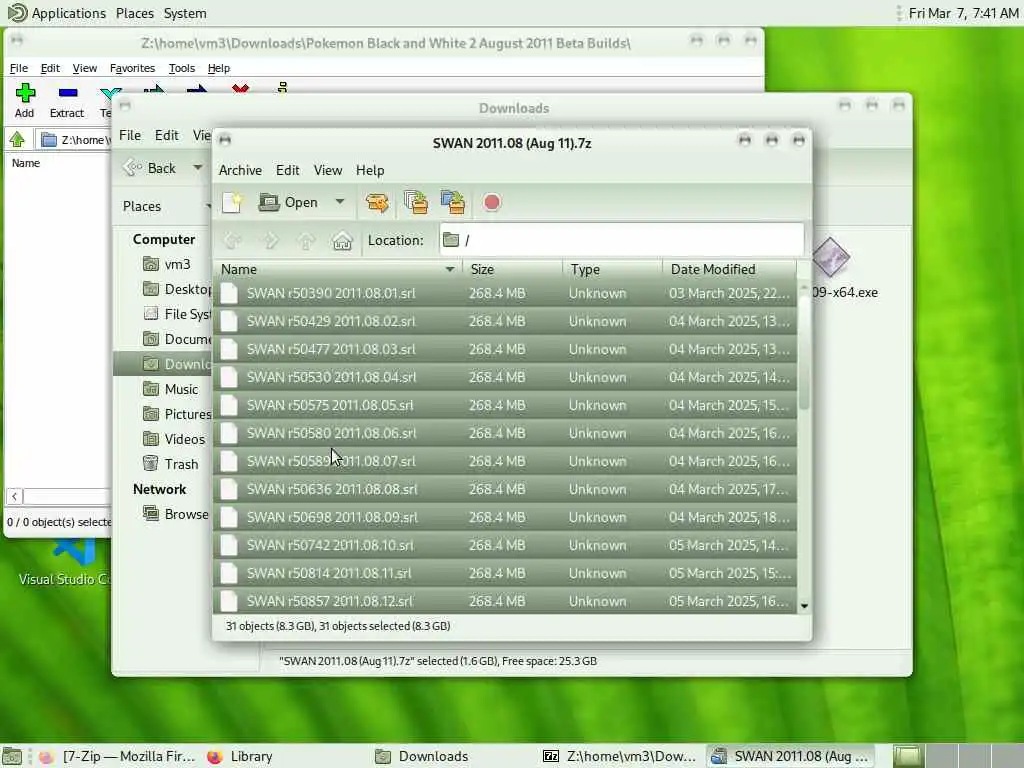This screenshot has height=768, width=1024.
Task: Click the go up arrow in the archive manager
Action: 306,240
